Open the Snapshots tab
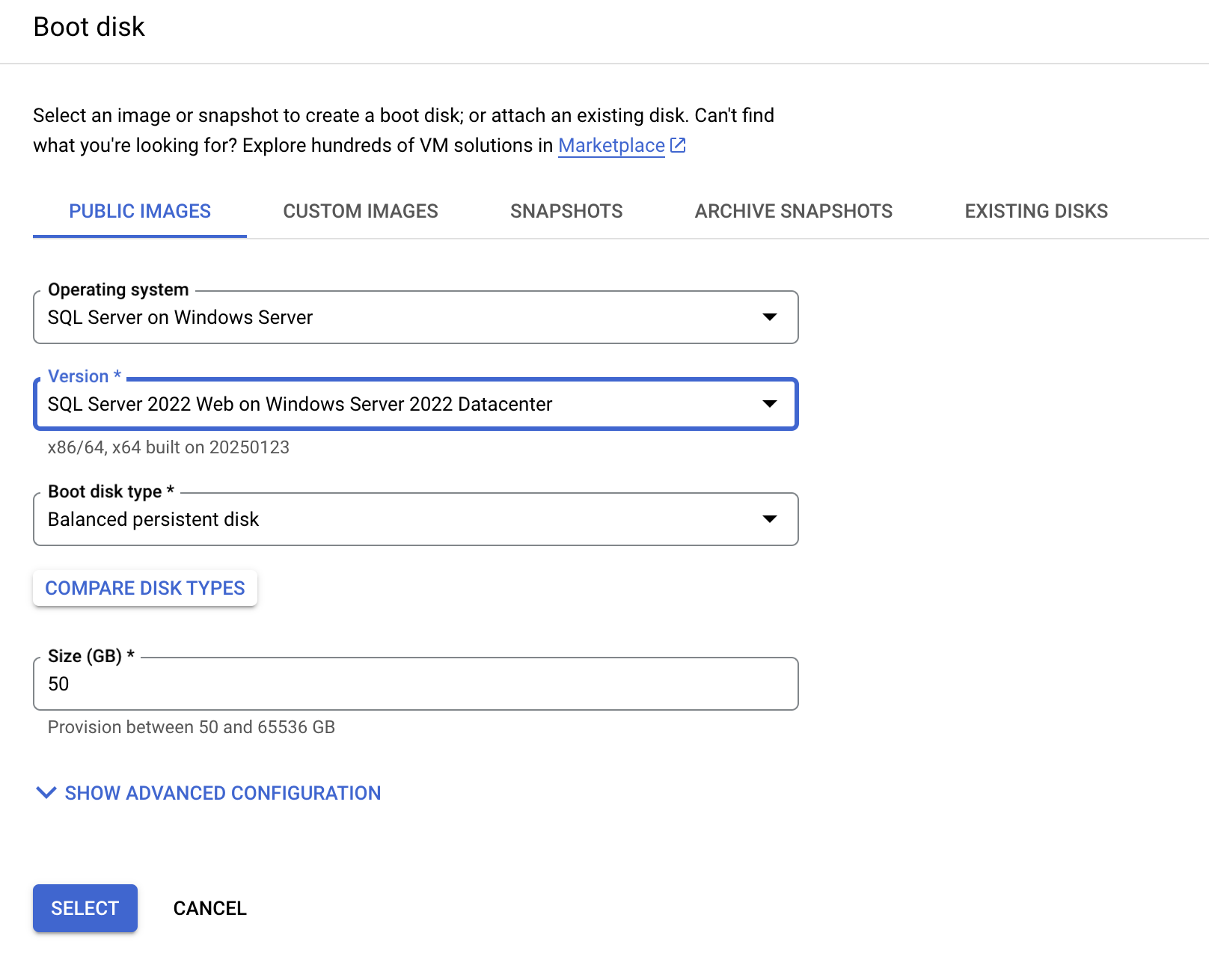 tap(566, 212)
